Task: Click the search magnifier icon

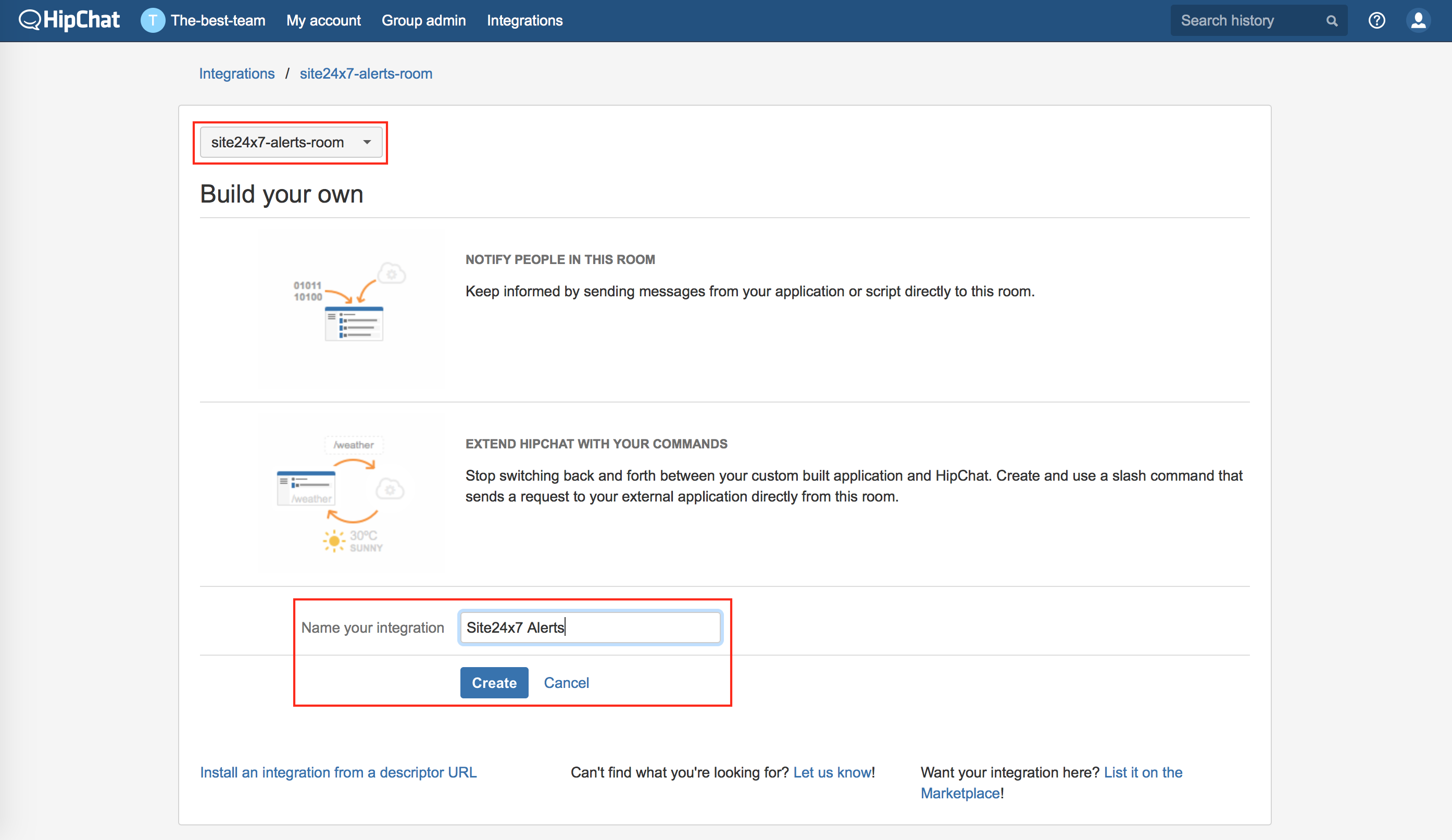Action: [x=1331, y=21]
